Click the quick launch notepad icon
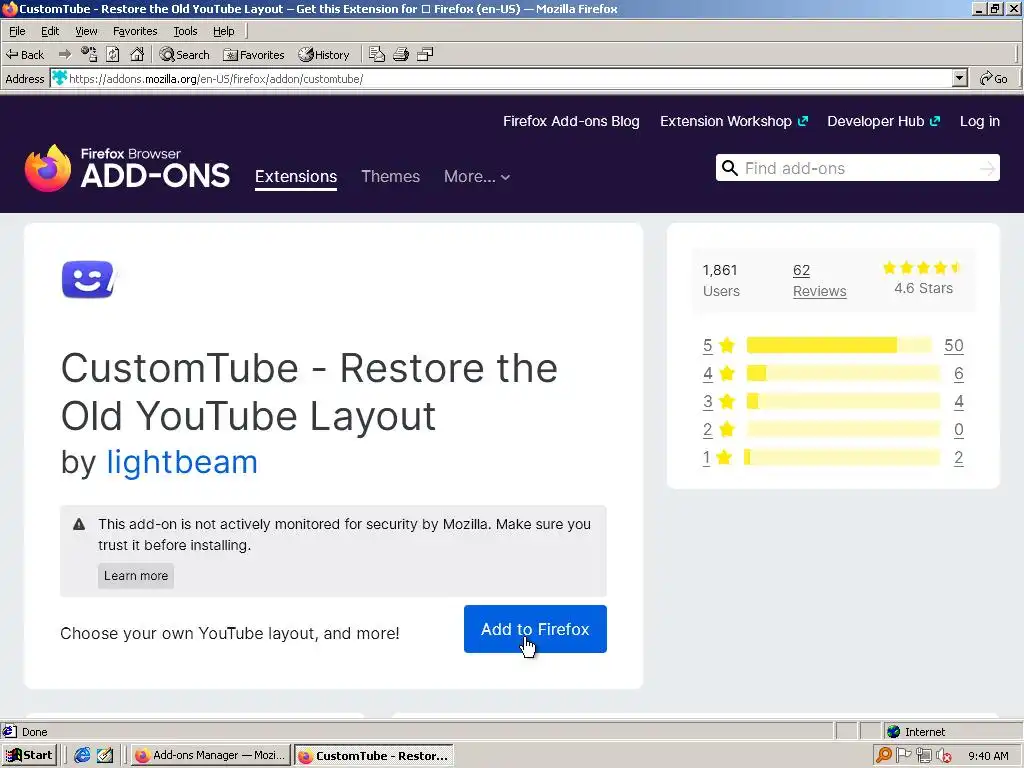Viewport: 1024px width, 768px height. coord(105,756)
